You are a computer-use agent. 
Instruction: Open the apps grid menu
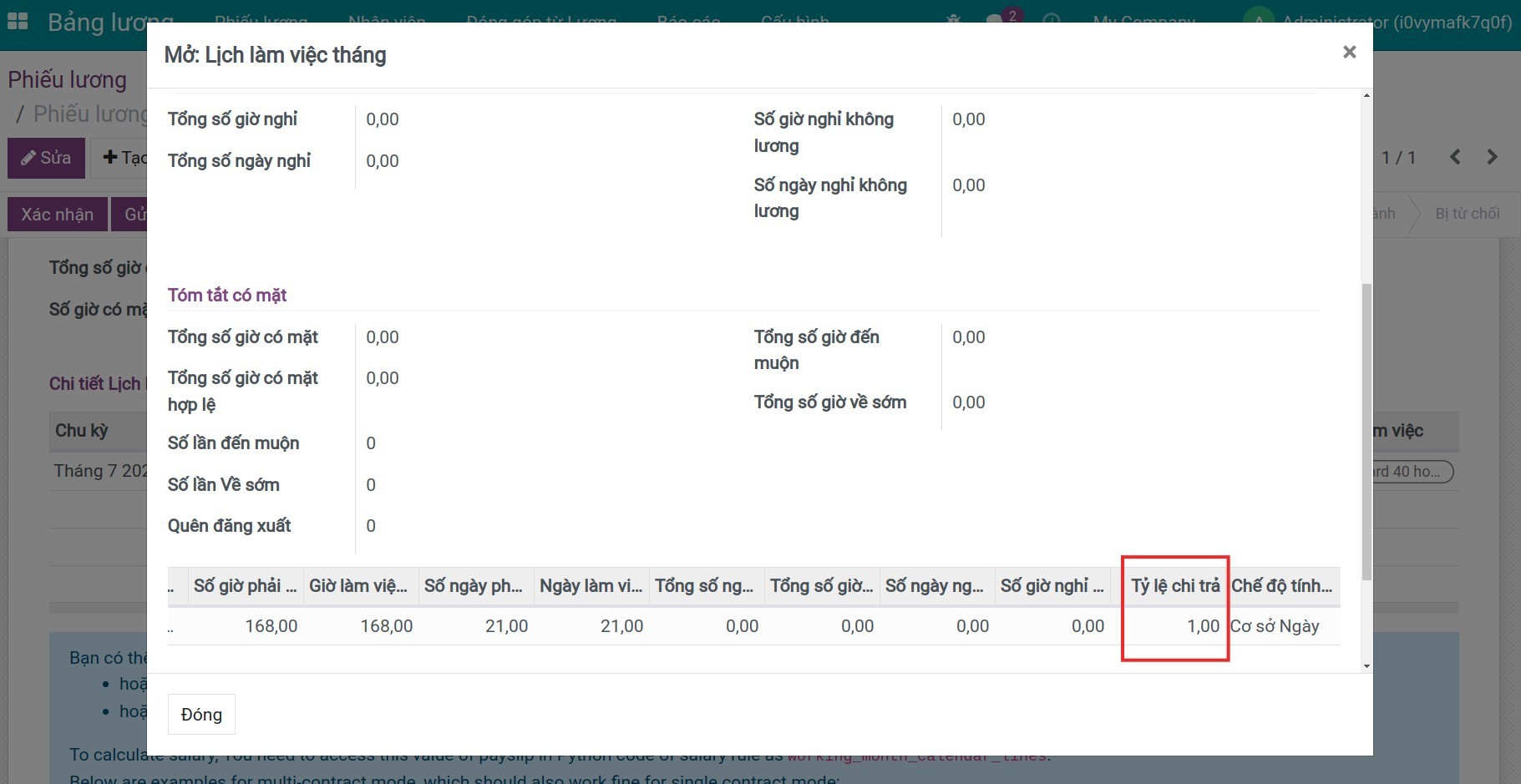18,22
